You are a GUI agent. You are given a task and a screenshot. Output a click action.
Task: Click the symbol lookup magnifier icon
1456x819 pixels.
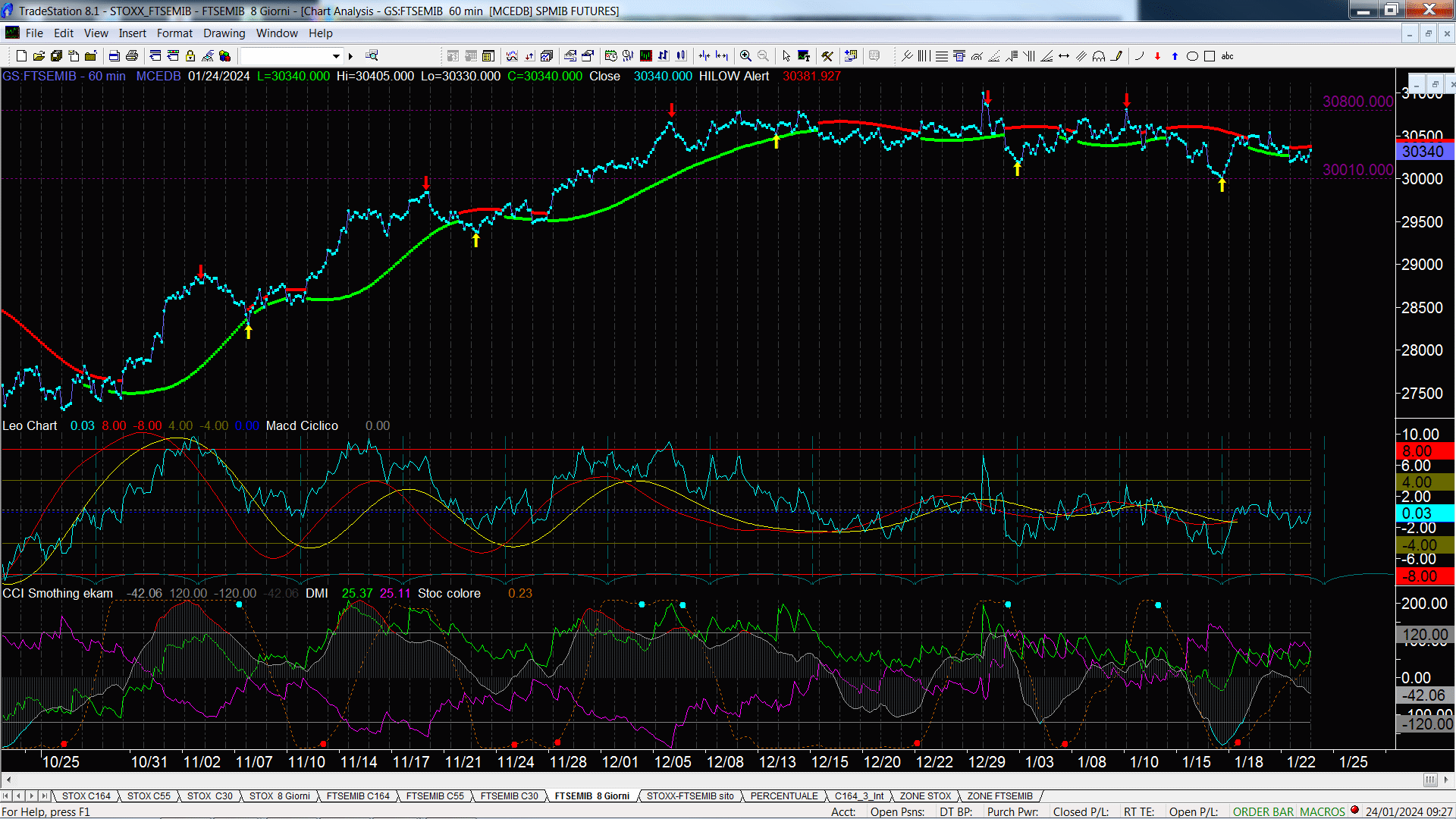click(x=372, y=55)
